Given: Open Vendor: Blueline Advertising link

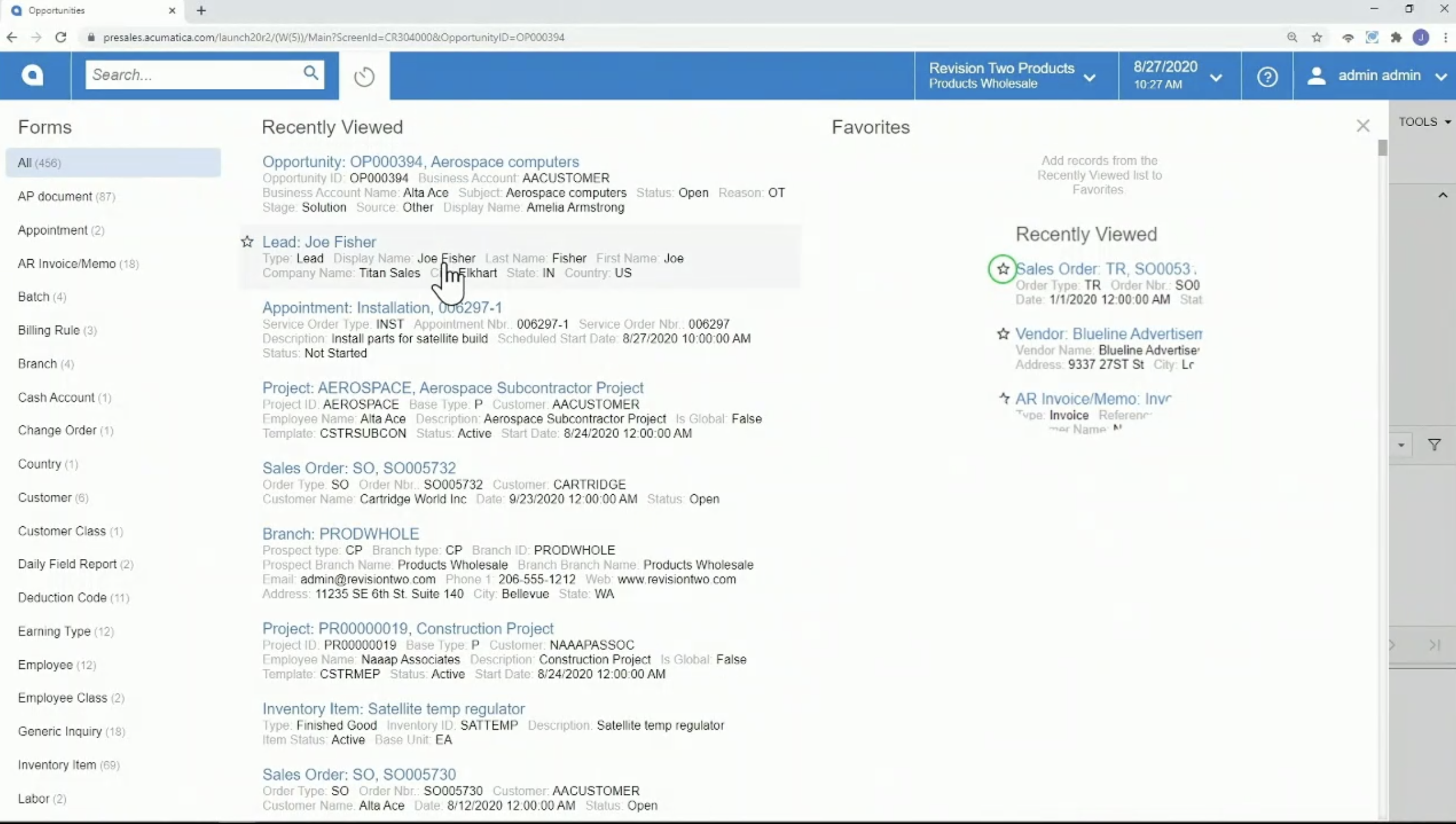Looking at the screenshot, I should [1109, 333].
